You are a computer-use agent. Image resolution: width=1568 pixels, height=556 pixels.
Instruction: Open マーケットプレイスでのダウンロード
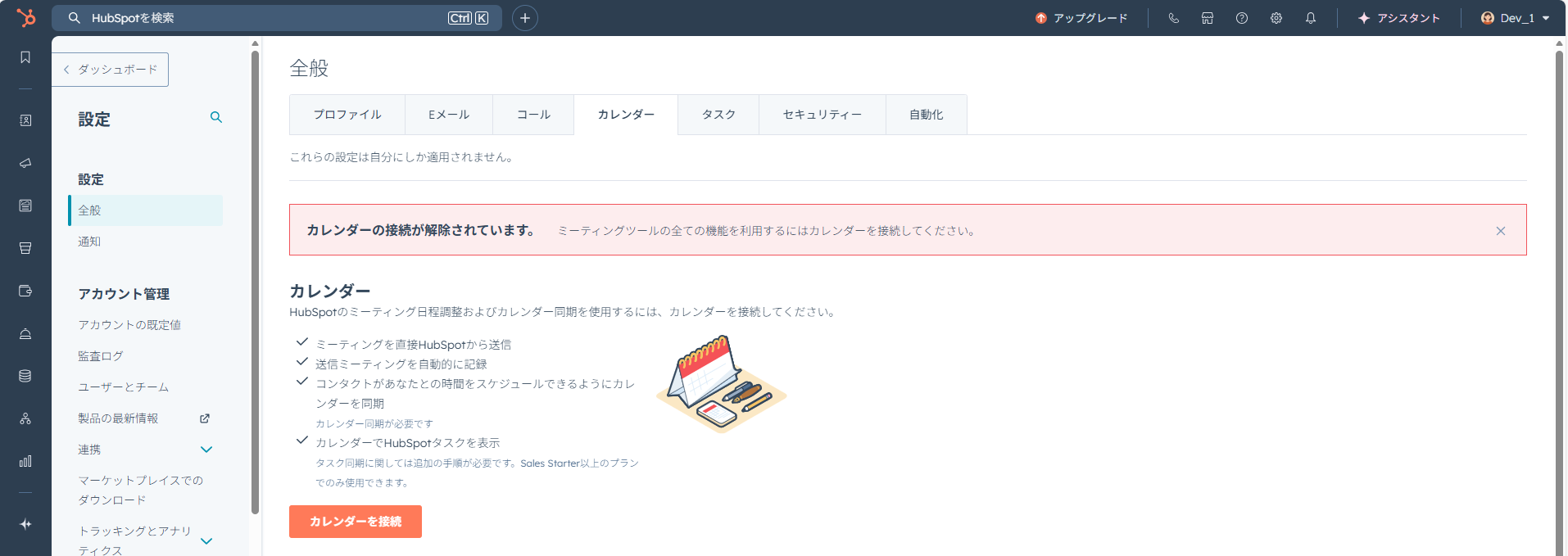(140, 490)
